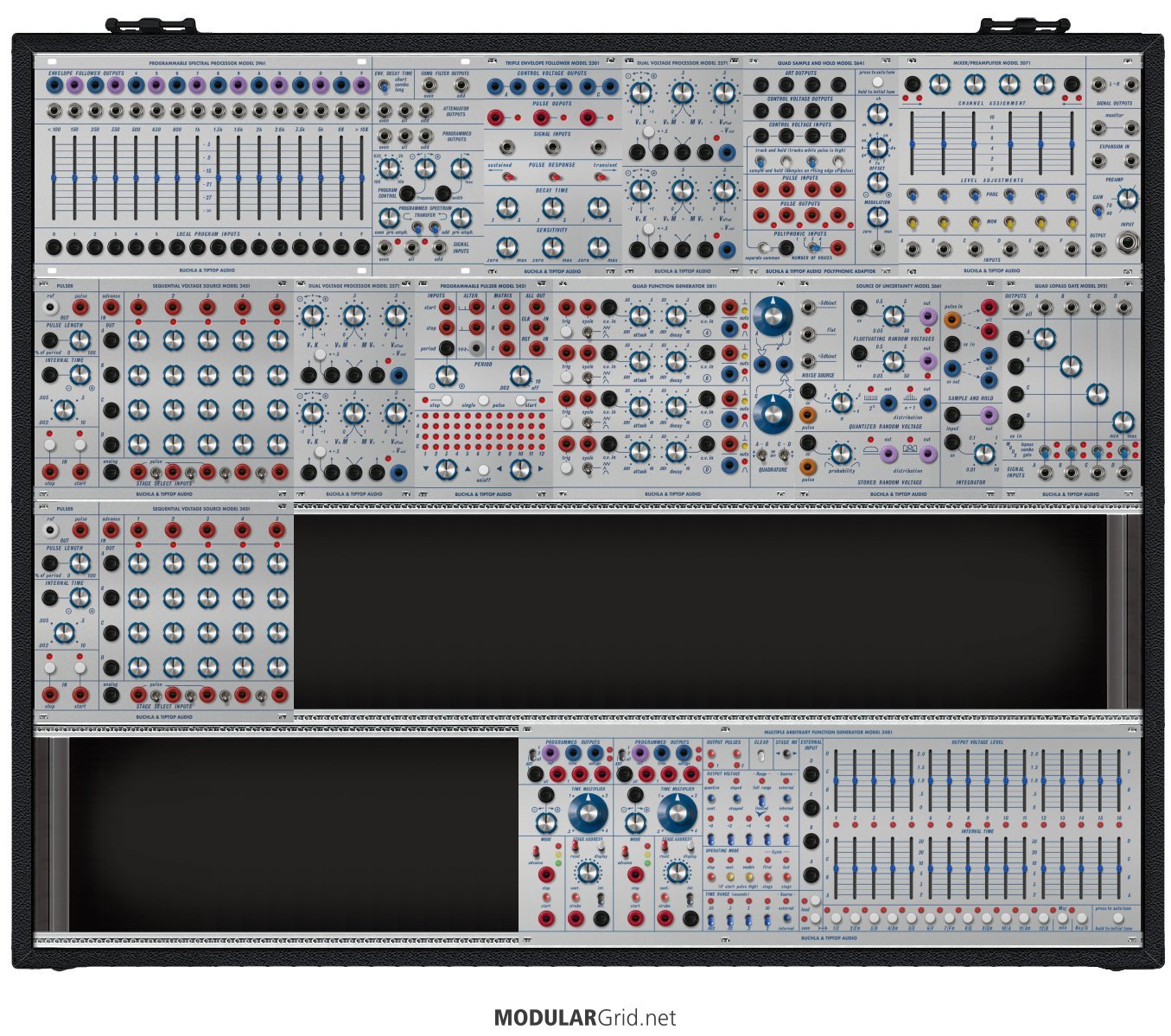Click the Quad Lopass Gate channel A knob

1045,338
